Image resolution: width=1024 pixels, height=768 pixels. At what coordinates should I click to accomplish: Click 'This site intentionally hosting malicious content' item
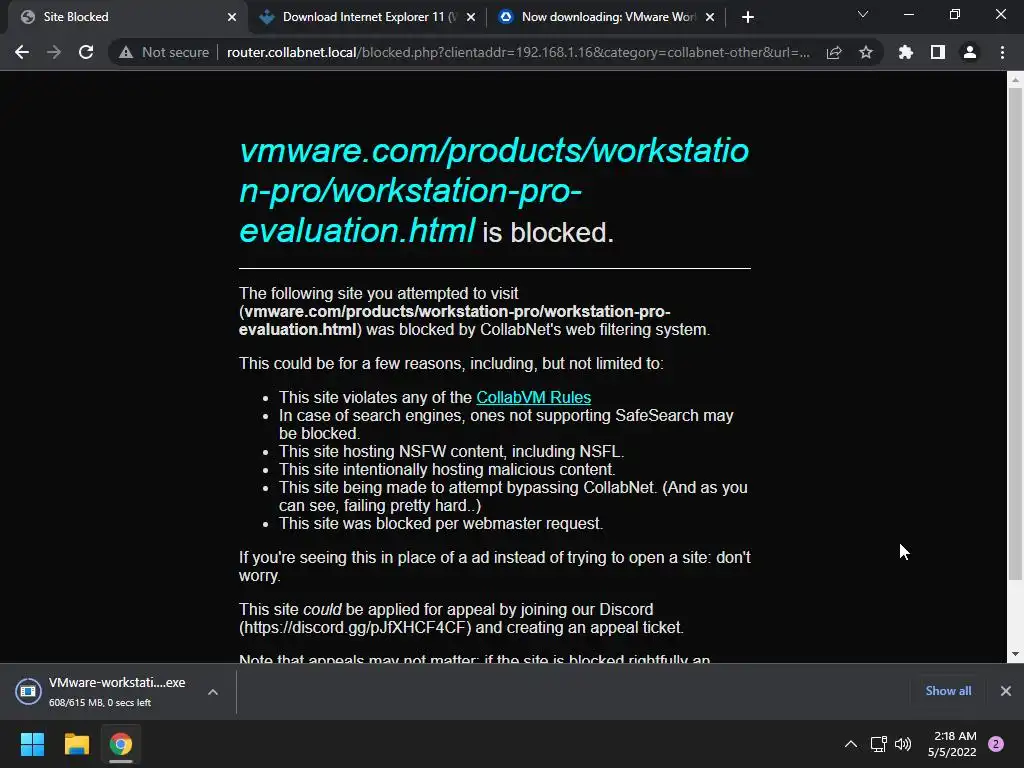pyautogui.click(x=447, y=469)
